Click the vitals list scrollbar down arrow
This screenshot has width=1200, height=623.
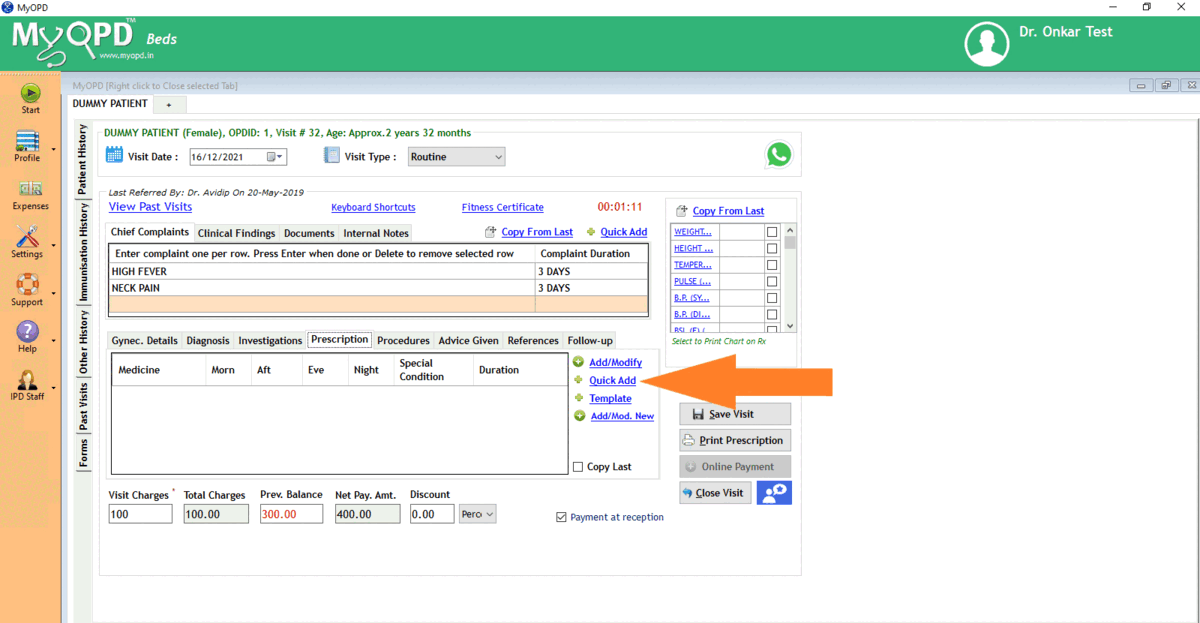790,326
